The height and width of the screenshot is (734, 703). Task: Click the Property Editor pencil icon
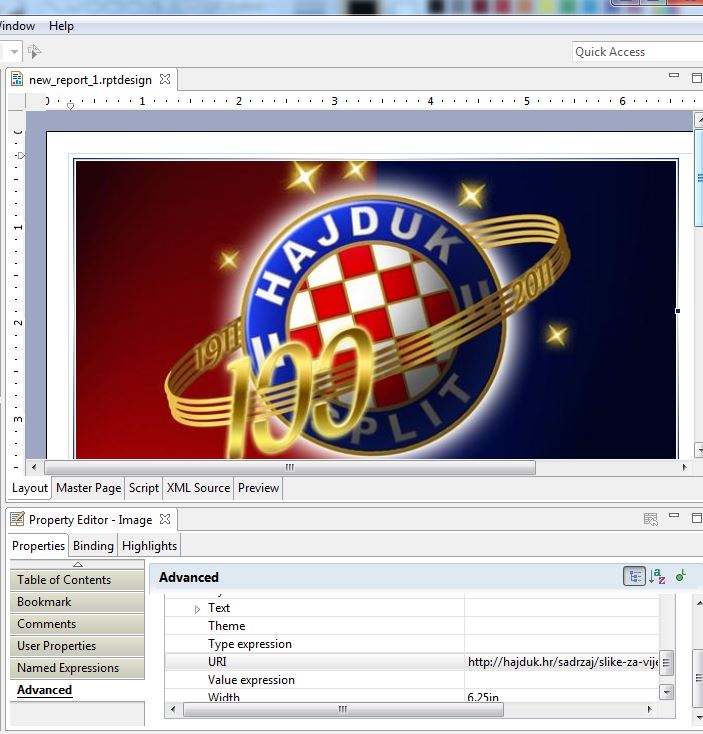[17, 519]
